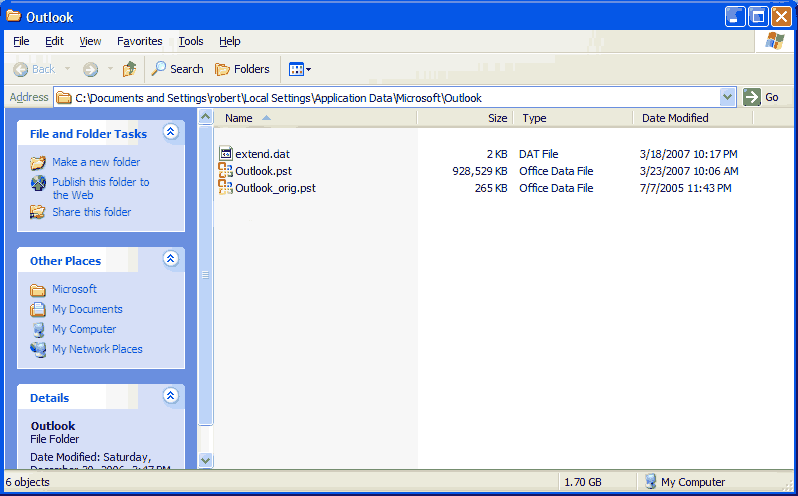
Task: Sort by the Date Modified column header
Action: 693,118
